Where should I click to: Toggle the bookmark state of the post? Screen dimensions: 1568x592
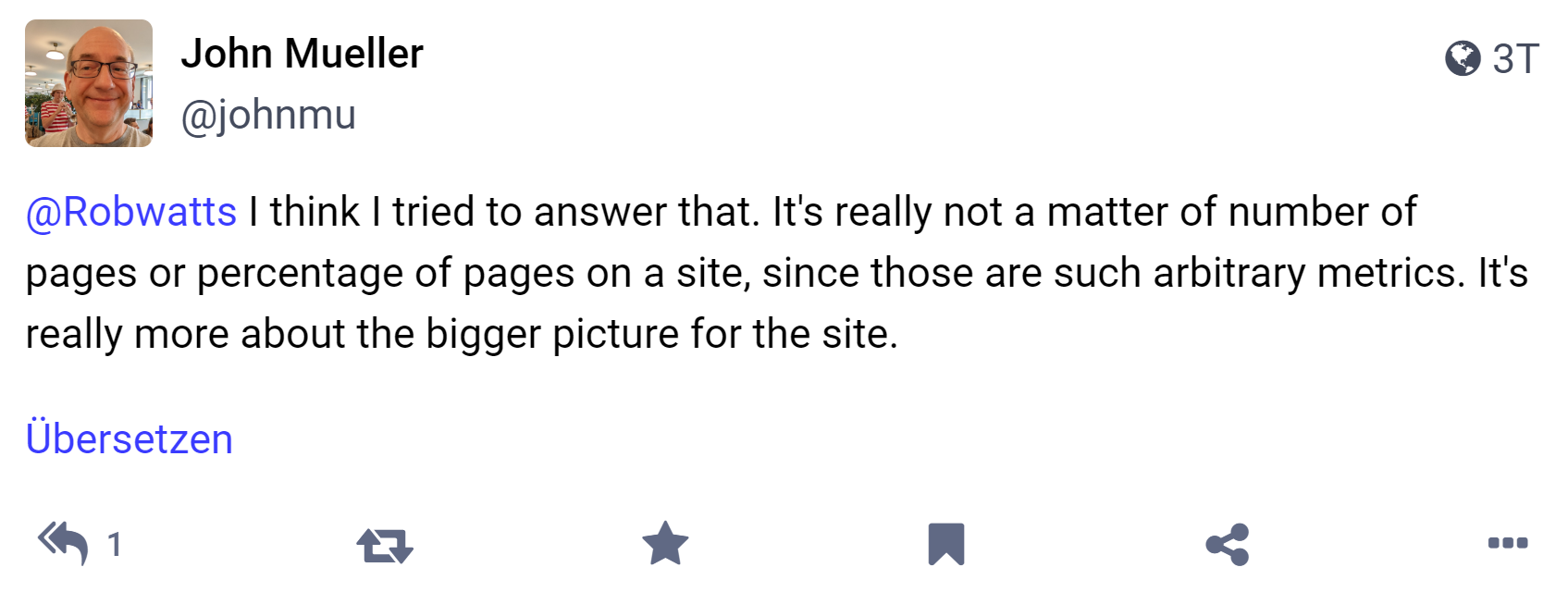click(x=945, y=544)
